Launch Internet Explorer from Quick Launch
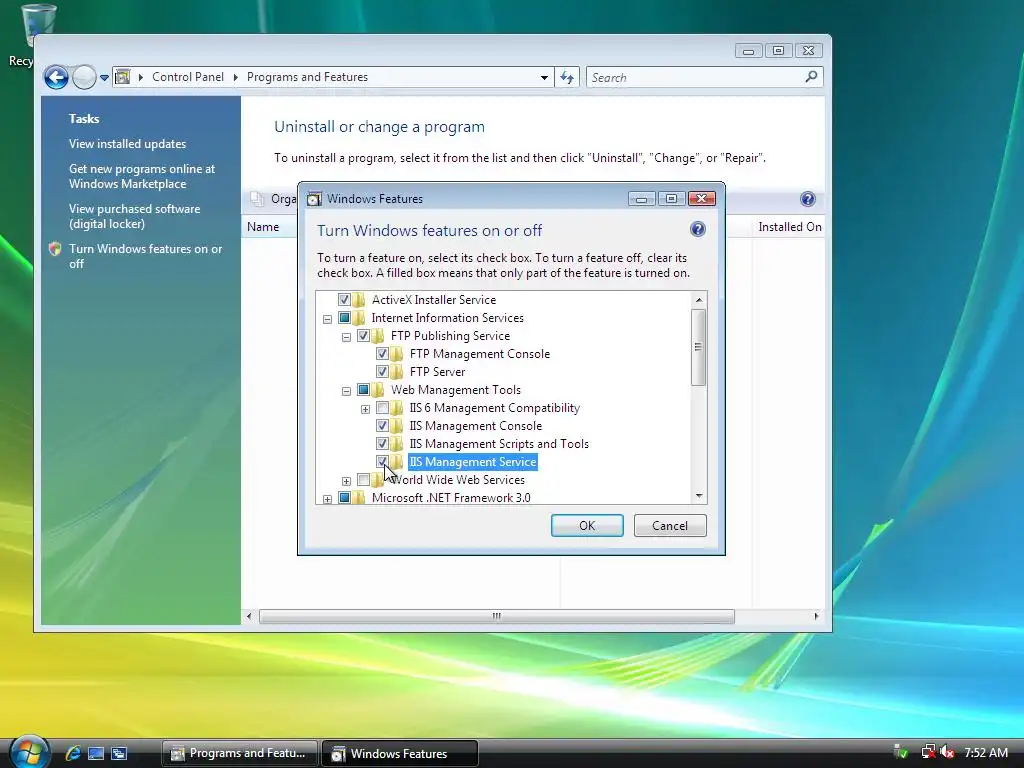The height and width of the screenshot is (768, 1024). pos(73,754)
